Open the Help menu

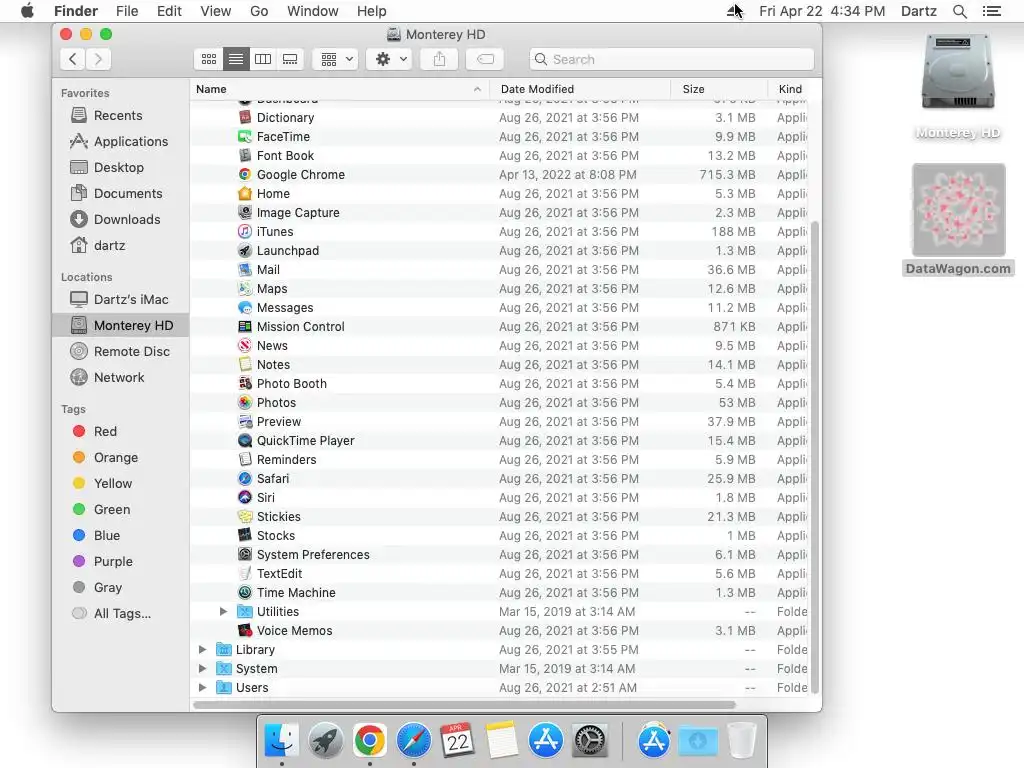pos(372,11)
